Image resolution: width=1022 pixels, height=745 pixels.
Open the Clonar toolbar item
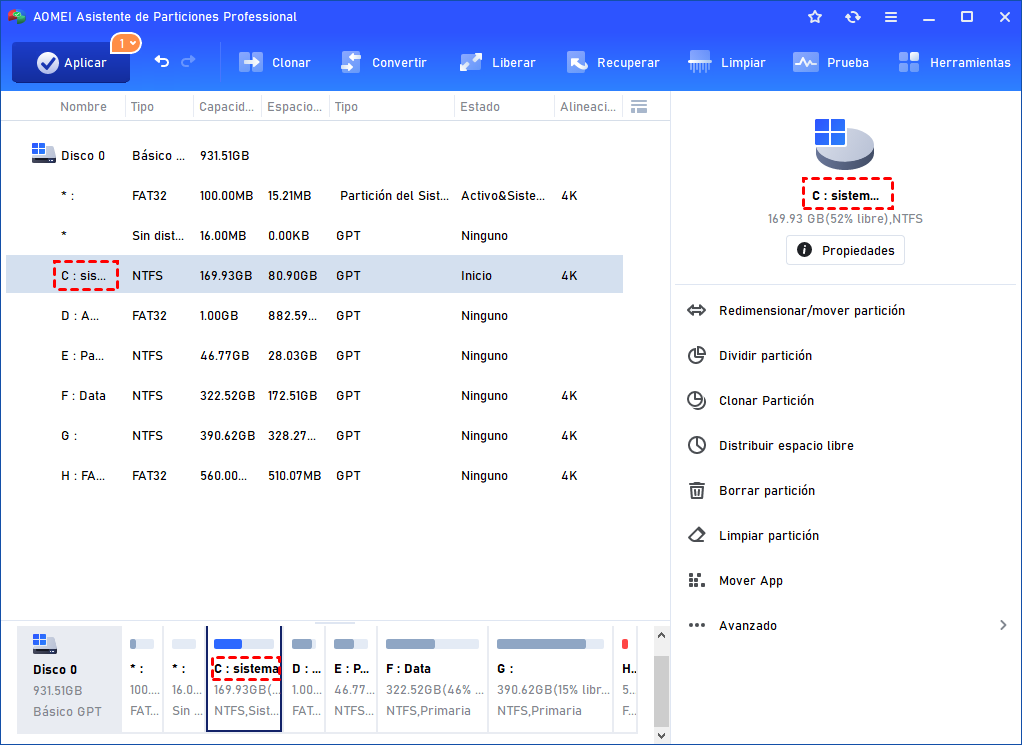coord(274,63)
